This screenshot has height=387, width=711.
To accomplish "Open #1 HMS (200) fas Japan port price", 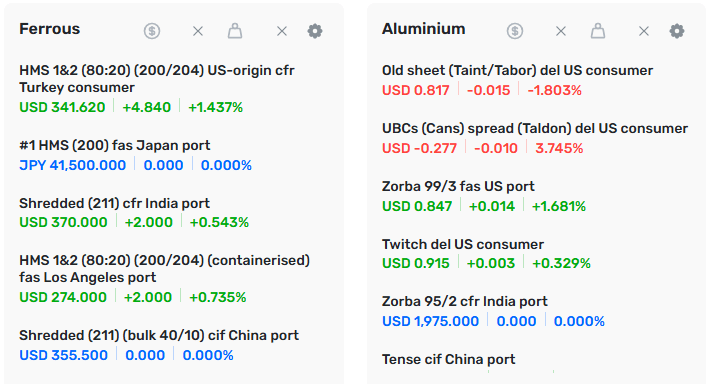I will (115, 145).
